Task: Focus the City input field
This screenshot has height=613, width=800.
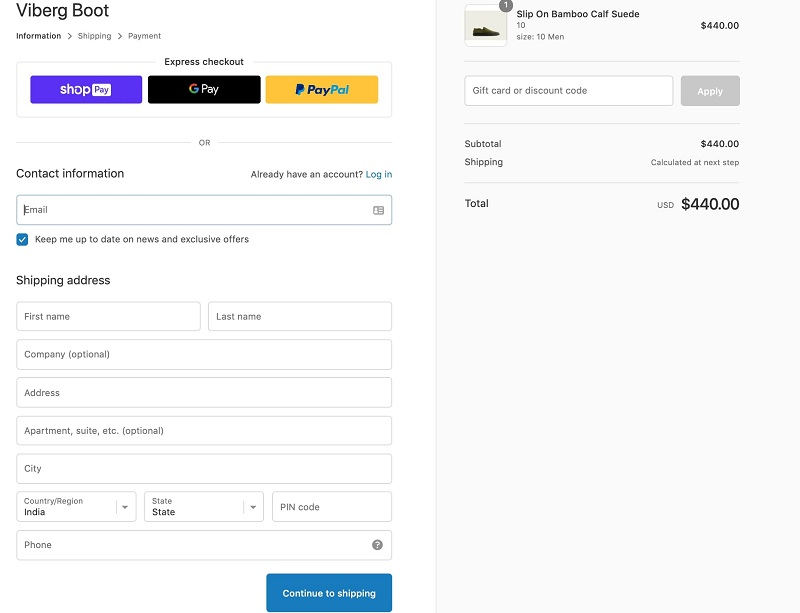Action: (x=204, y=469)
